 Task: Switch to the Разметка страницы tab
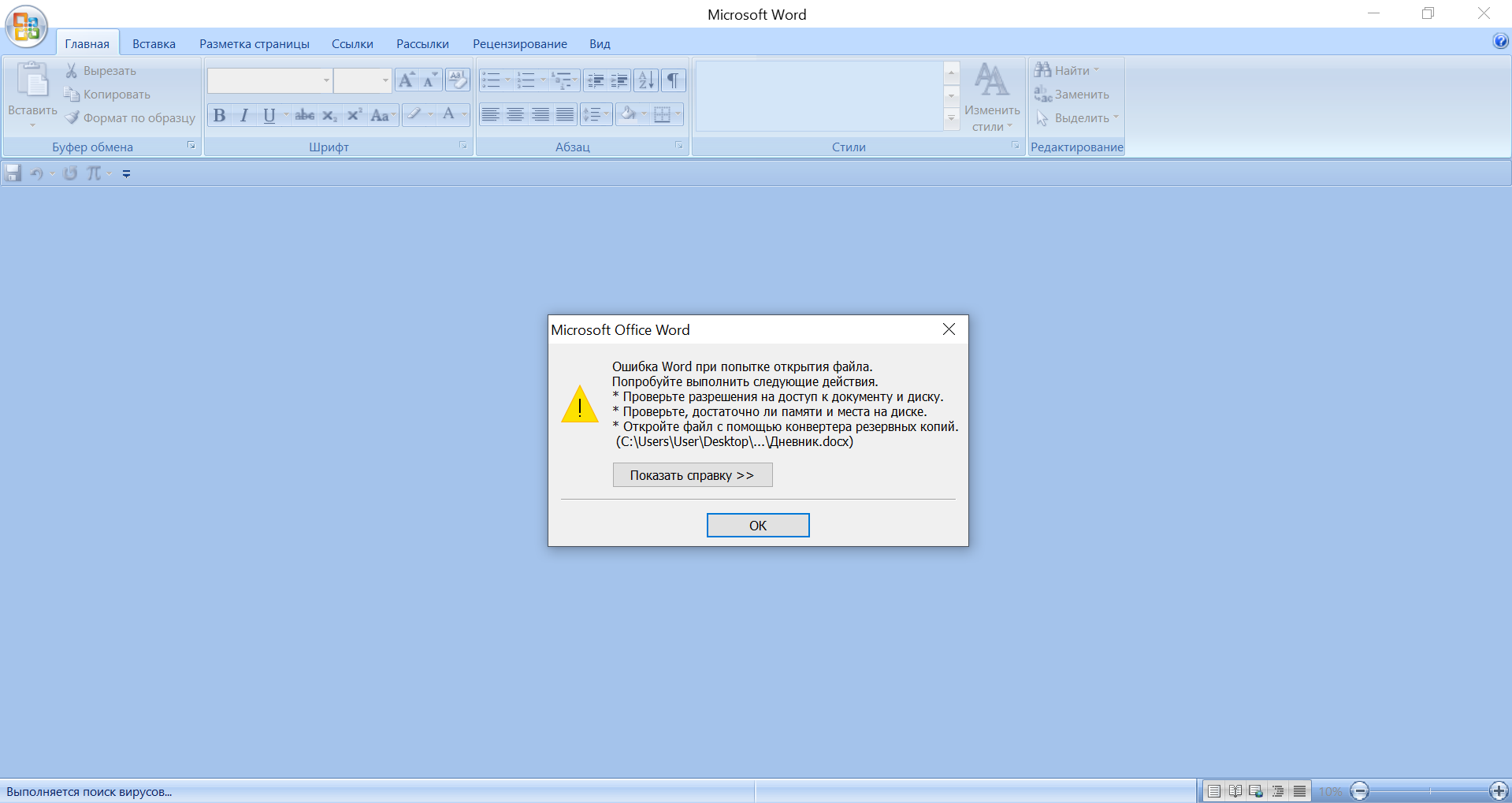(x=254, y=44)
